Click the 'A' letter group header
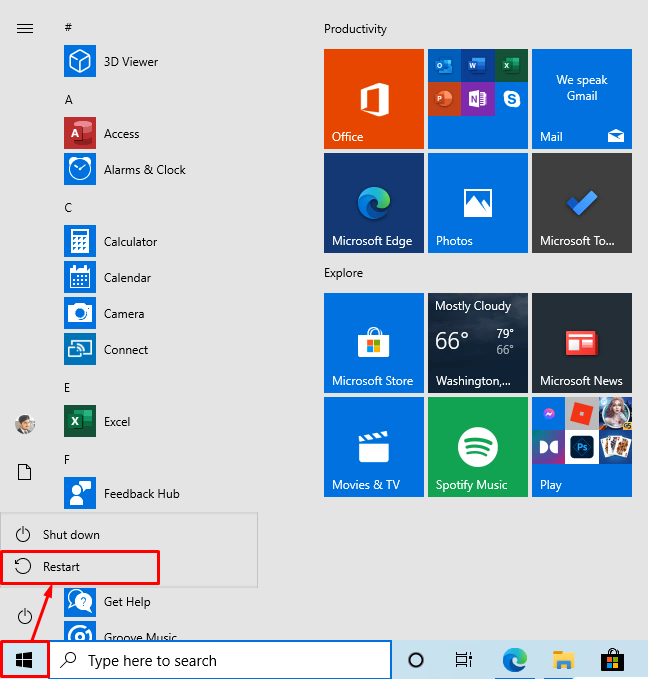The image size is (648, 679). [68, 100]
